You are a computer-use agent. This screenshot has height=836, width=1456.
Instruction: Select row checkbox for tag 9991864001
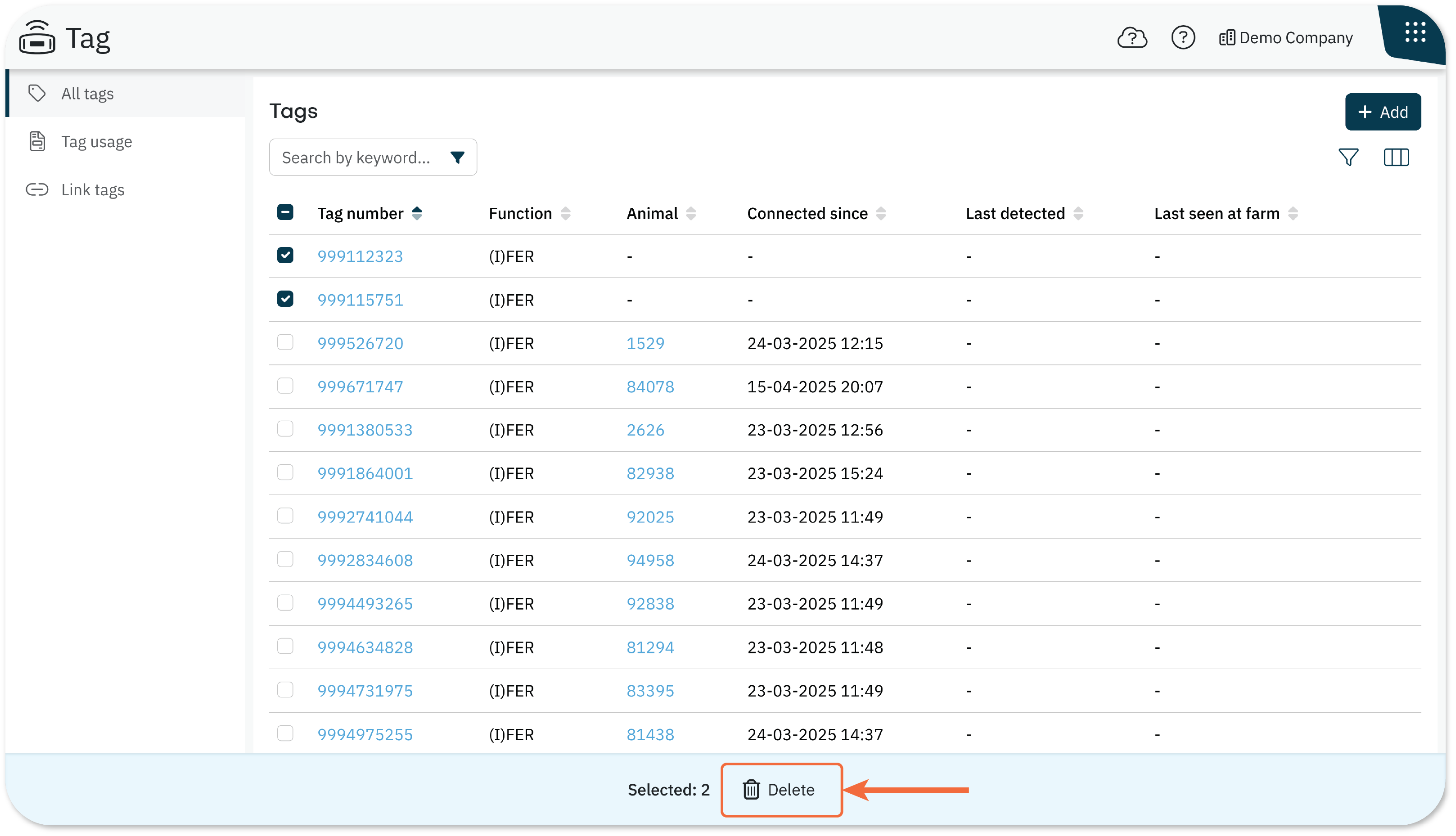(285, 472)
